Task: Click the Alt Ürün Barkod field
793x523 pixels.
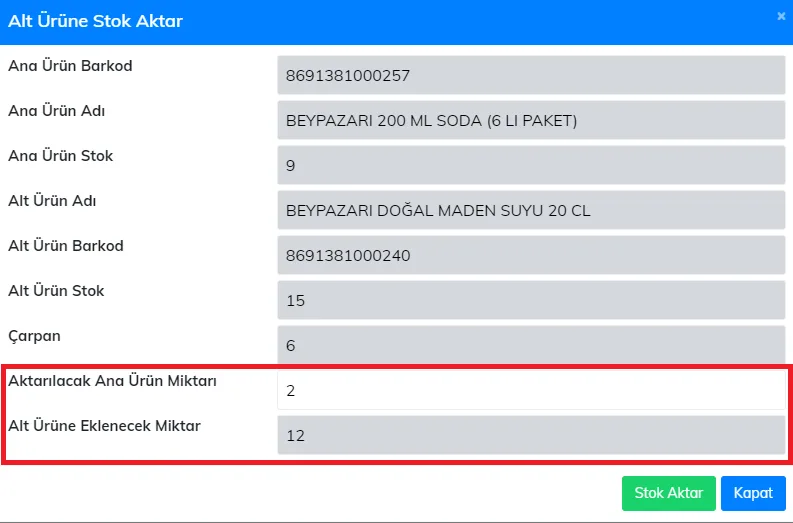Action: 531,255
